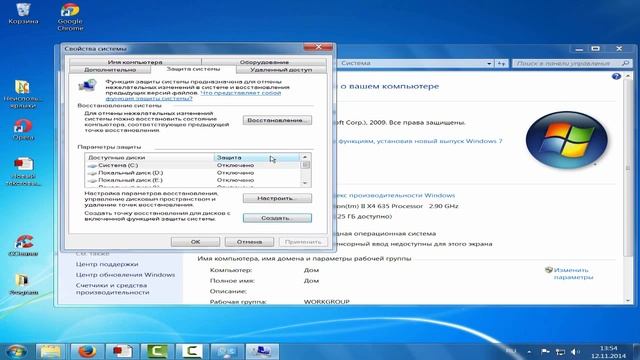This screenshot has height=360, width=640.
Task: Open the Action Center link in sidebar
Action: point(107,264)
